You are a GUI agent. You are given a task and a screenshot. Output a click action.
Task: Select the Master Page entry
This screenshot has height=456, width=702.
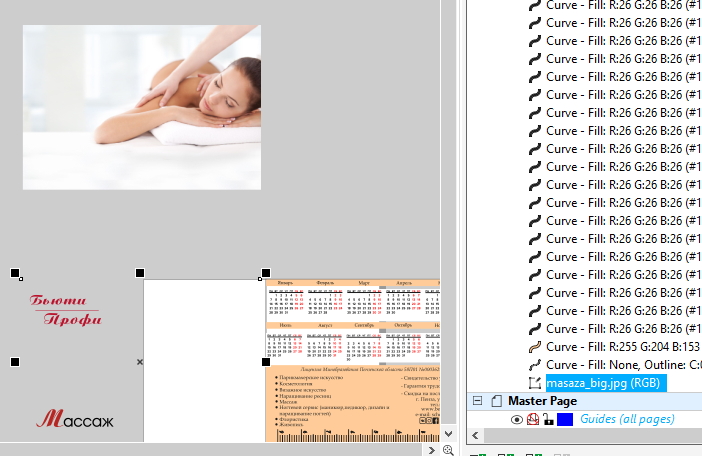click(542, 401)
